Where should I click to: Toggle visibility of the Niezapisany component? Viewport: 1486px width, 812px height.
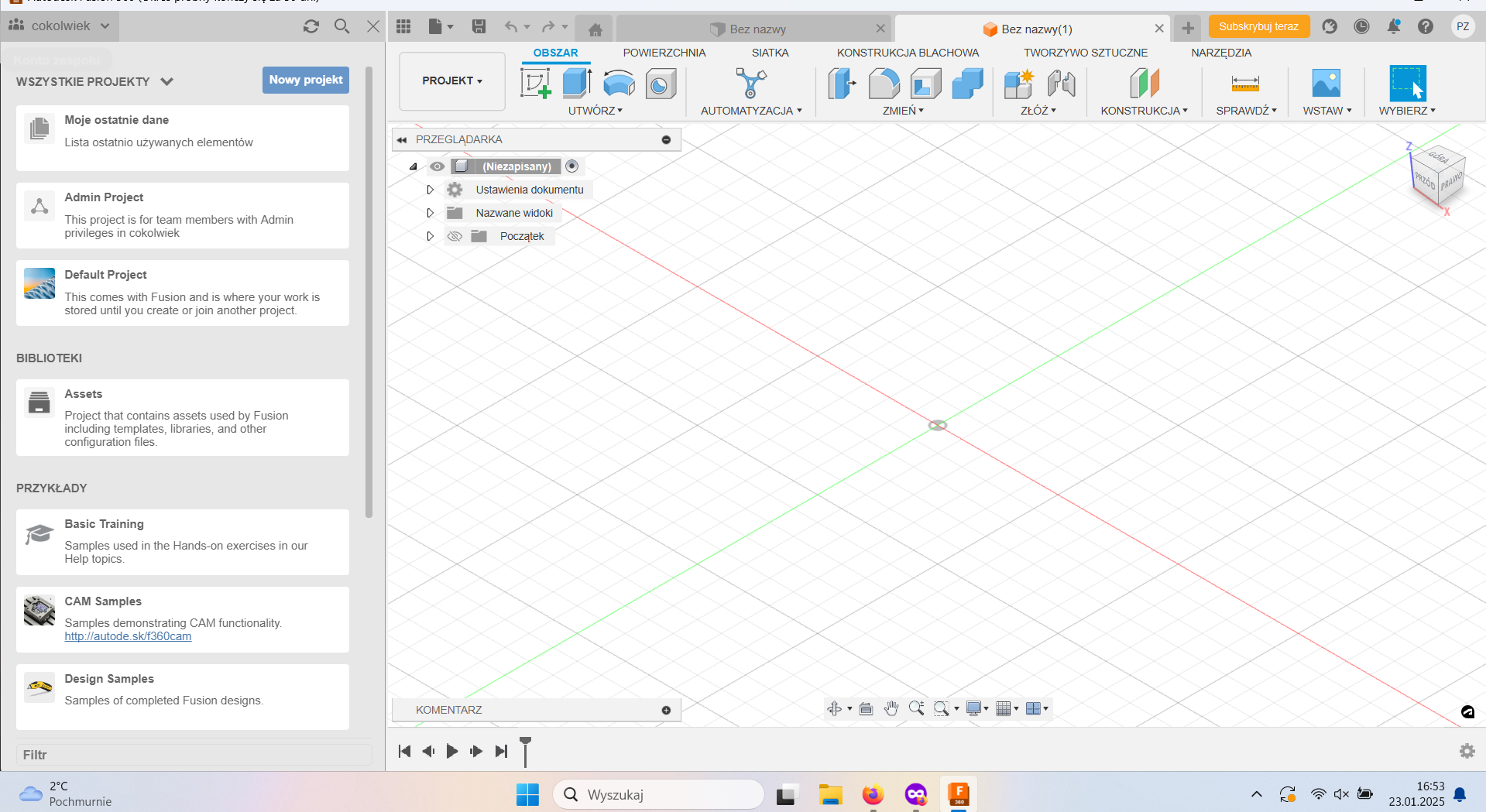pyautogui.click(x=437, y=166)
